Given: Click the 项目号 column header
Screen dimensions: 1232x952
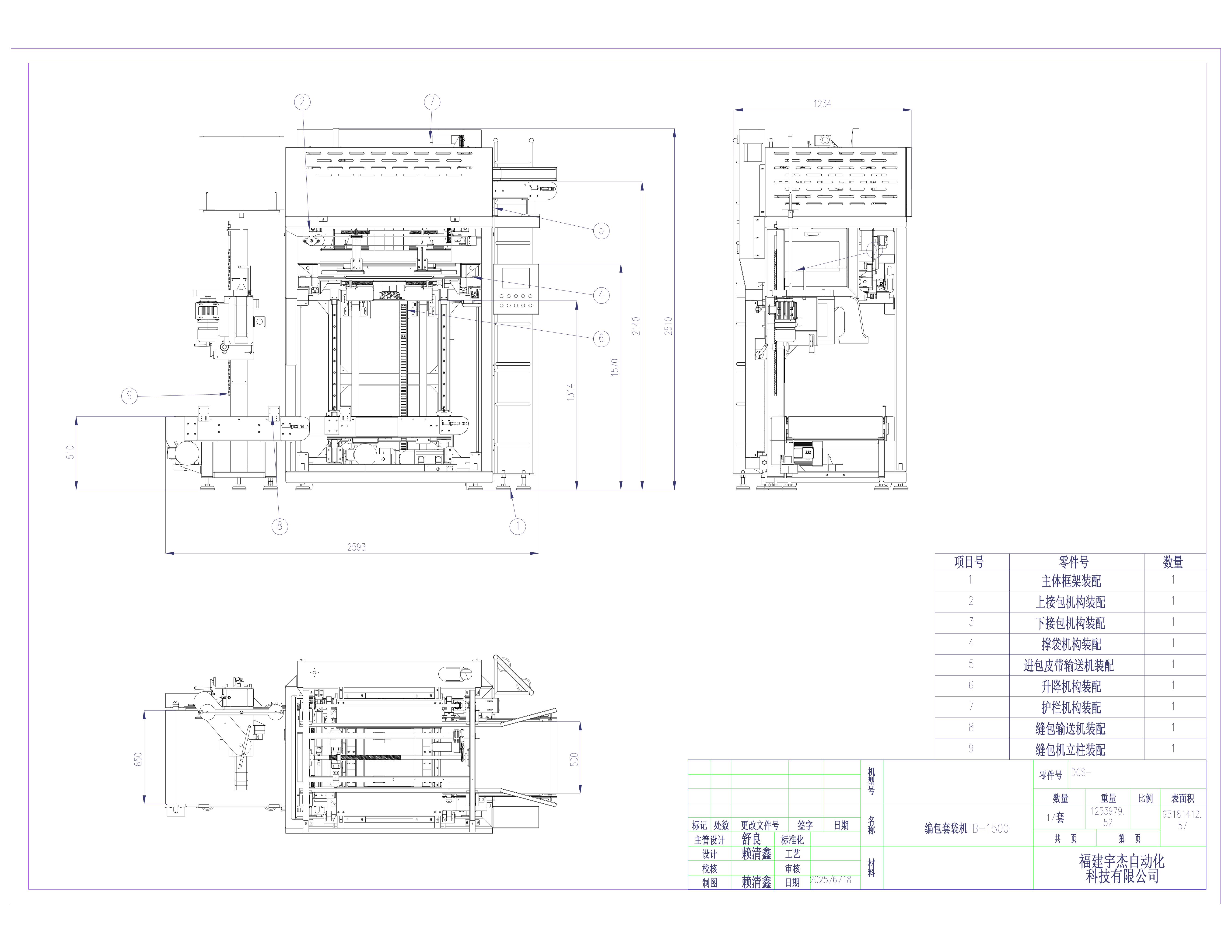Looking at the screenshot, I should tap(969, 562).
